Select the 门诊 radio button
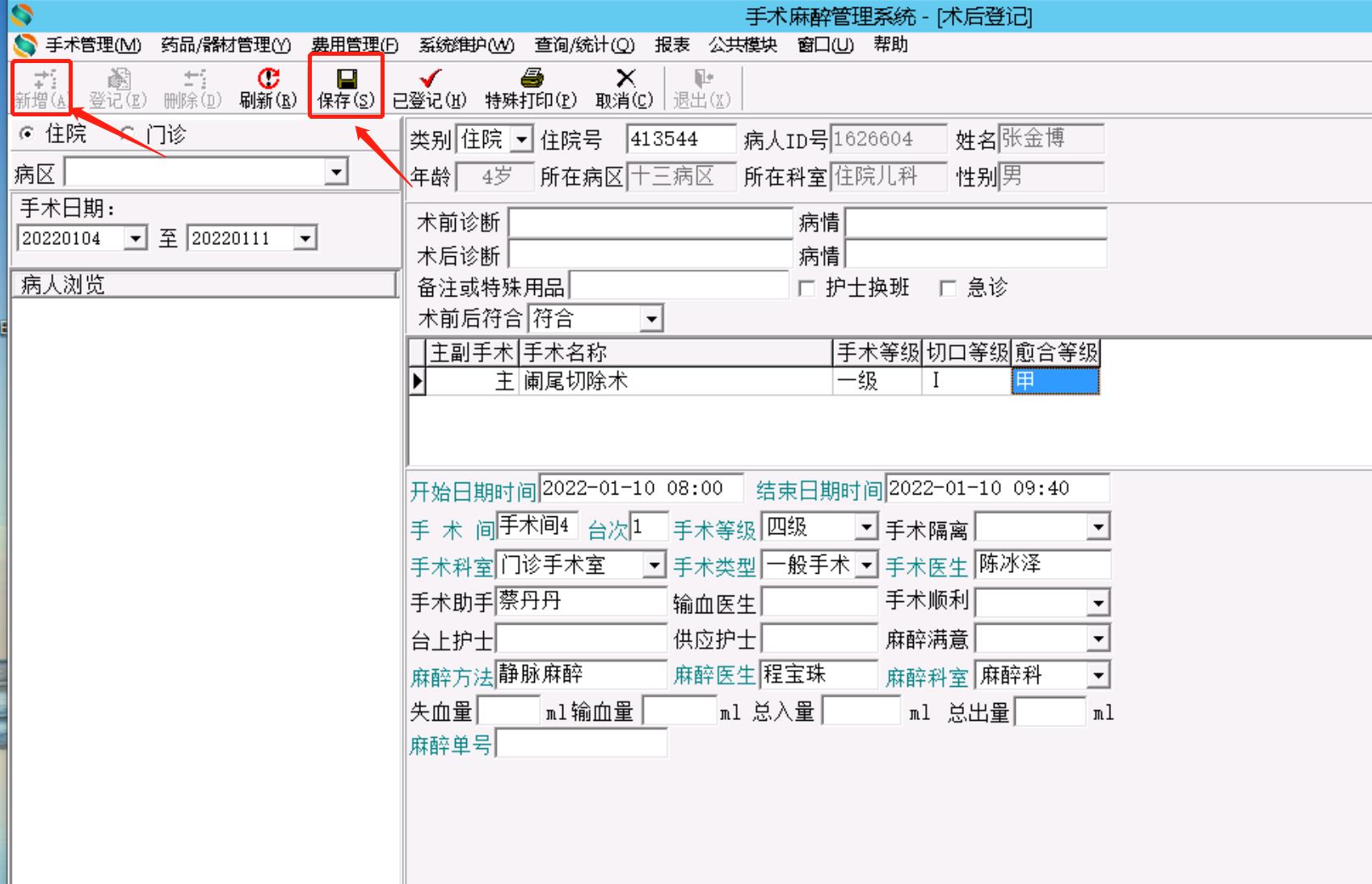Image resolution: width=1372 pixels, height=884 pixels. [126, 133]
